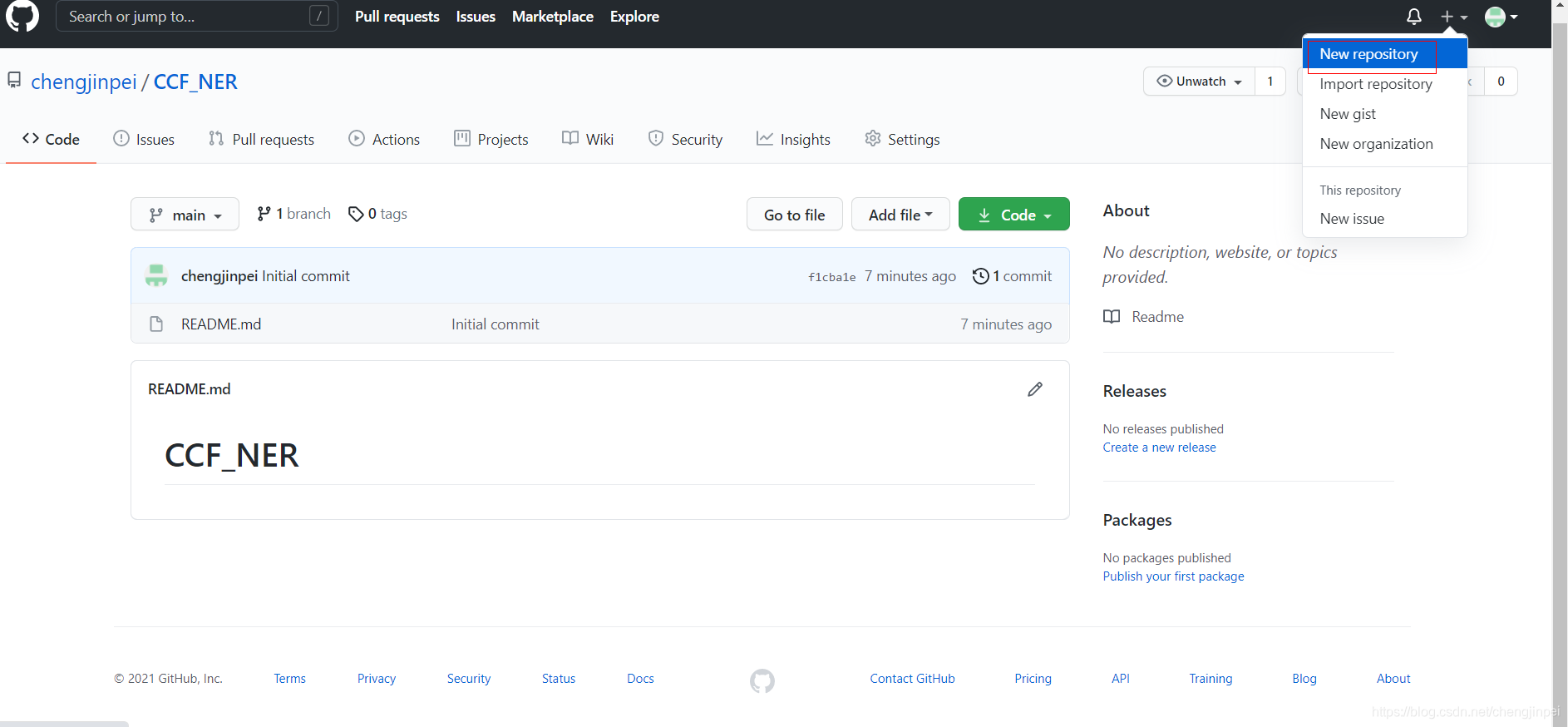
Task: Open the Projects tab
Action: point(491,140)
